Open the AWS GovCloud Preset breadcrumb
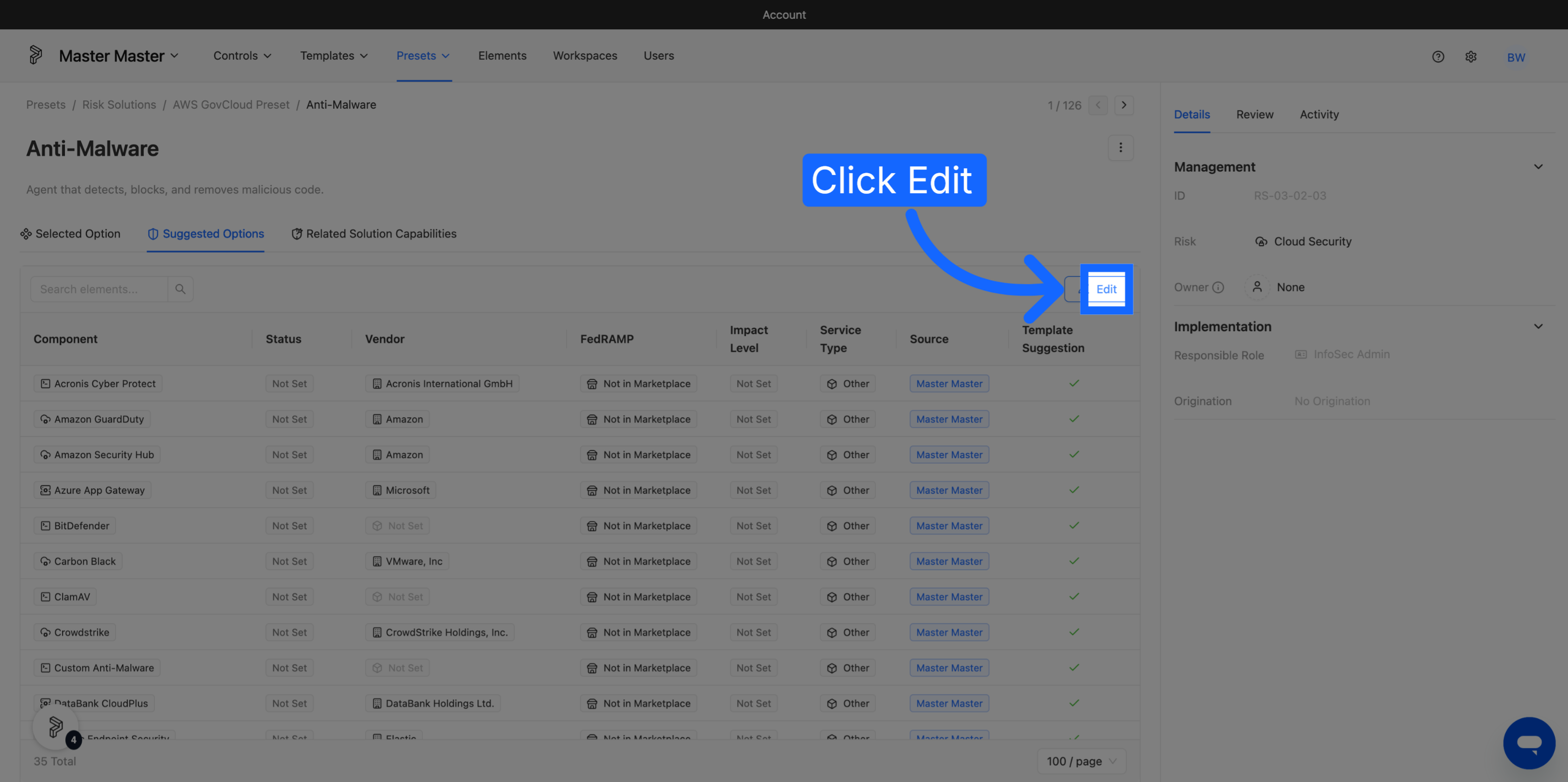 tap(231, 105)
